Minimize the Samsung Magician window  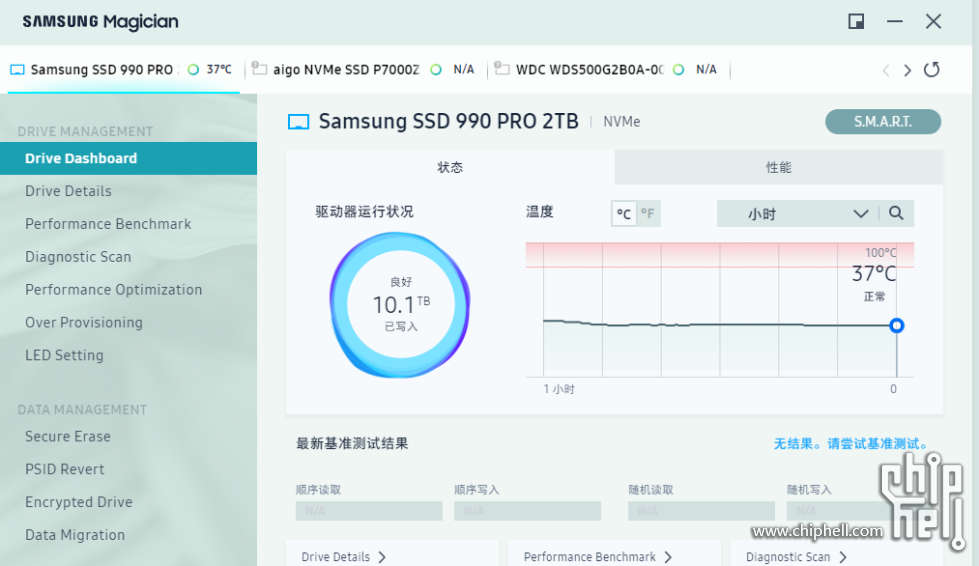pos(895,21)
